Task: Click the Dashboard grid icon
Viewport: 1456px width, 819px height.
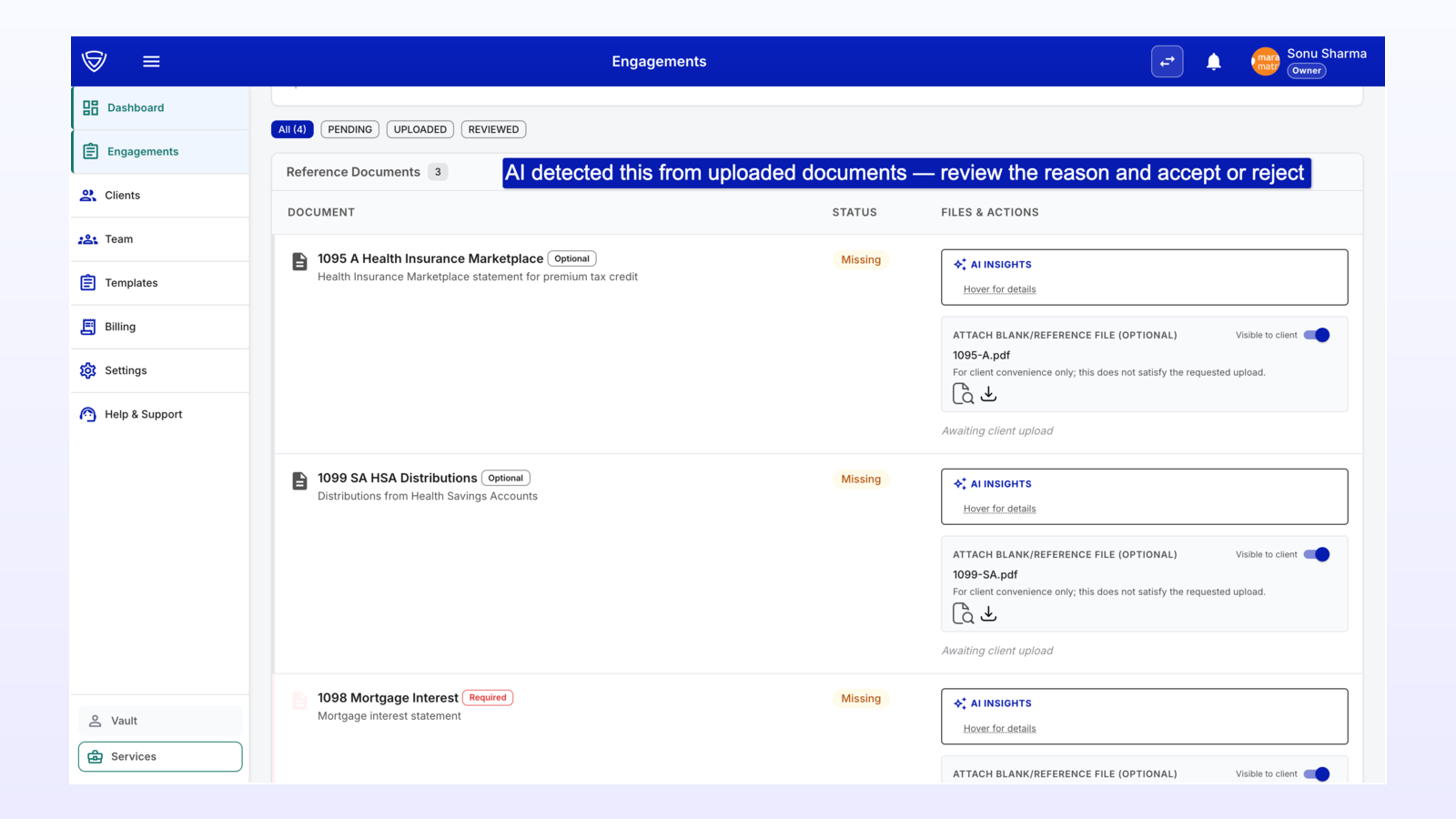Action: pyautogui.click(x=90, y=107)
